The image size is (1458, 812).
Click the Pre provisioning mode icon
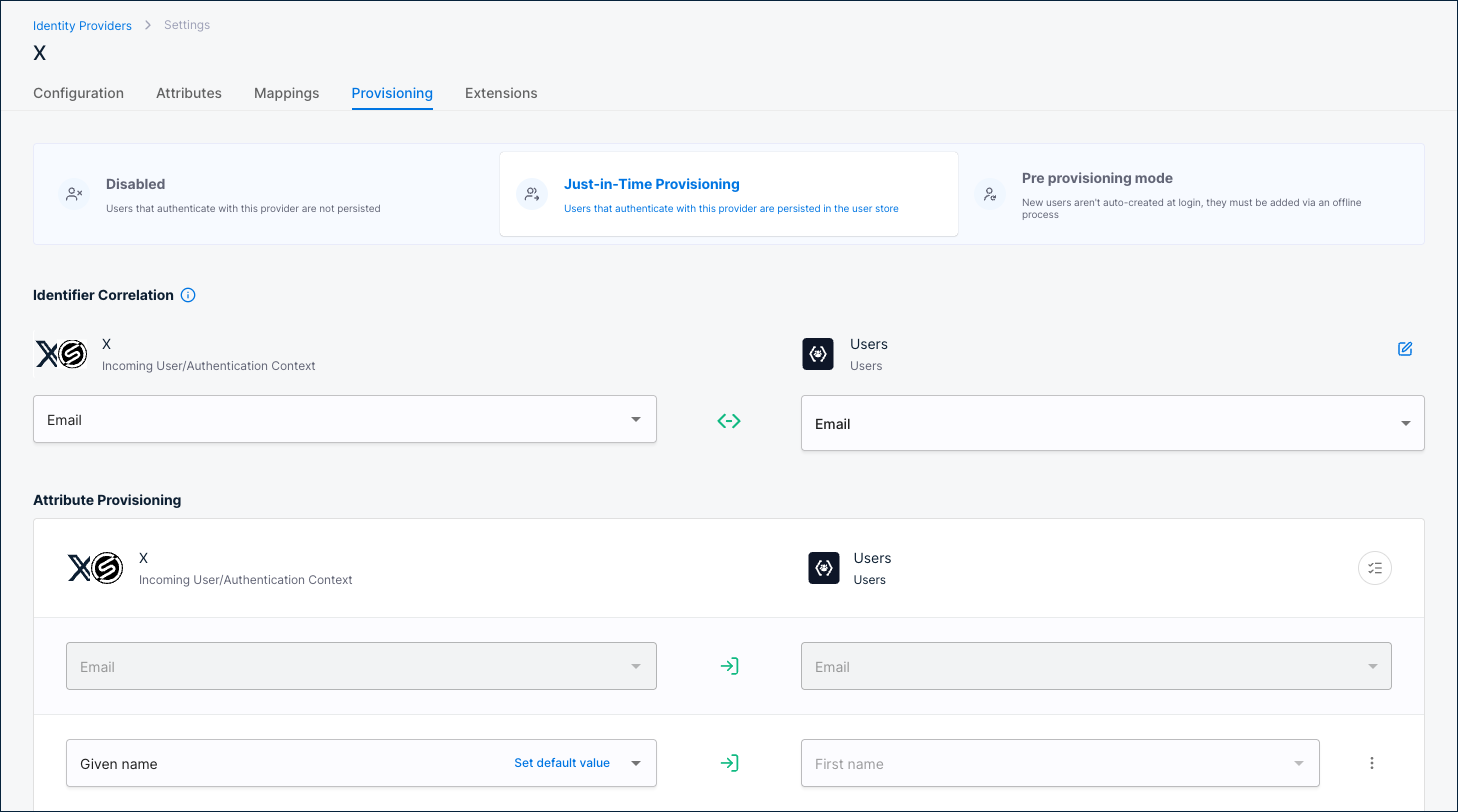pos(989,194)
